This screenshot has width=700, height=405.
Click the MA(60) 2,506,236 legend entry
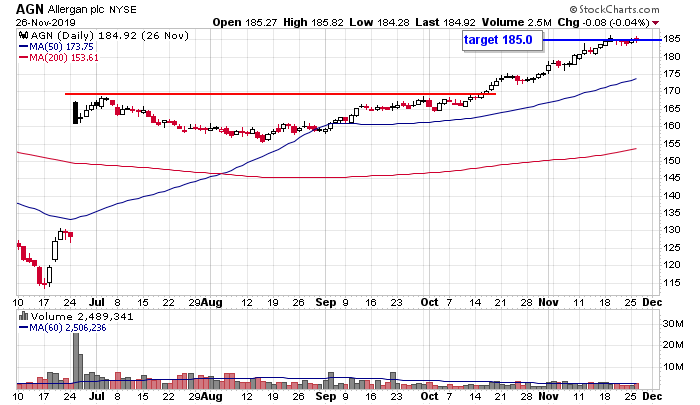[62, 328]
